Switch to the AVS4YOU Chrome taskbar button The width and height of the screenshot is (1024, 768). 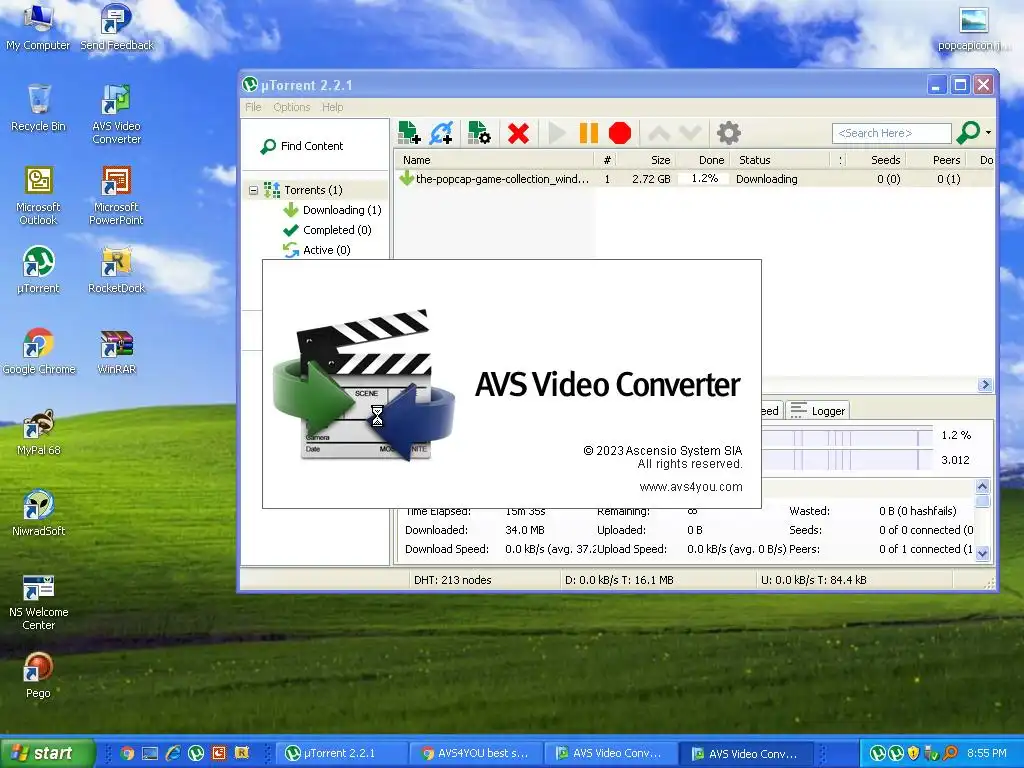pyautogui.click(x=475, y=754)
